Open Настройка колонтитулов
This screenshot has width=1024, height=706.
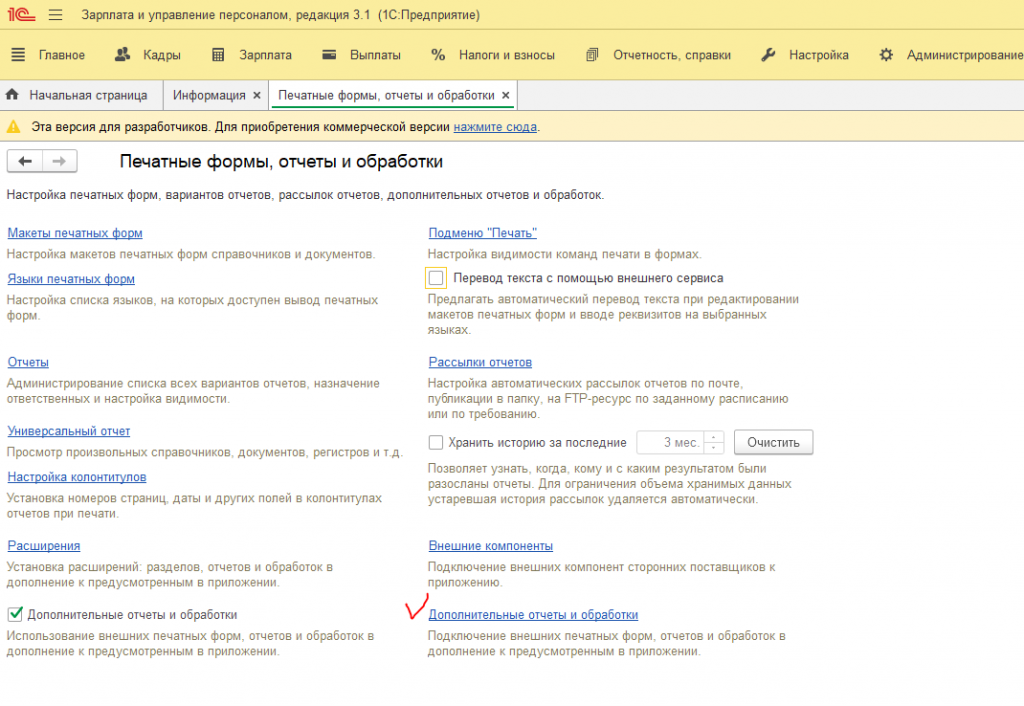pyautogui.click(x=76, y=477)
